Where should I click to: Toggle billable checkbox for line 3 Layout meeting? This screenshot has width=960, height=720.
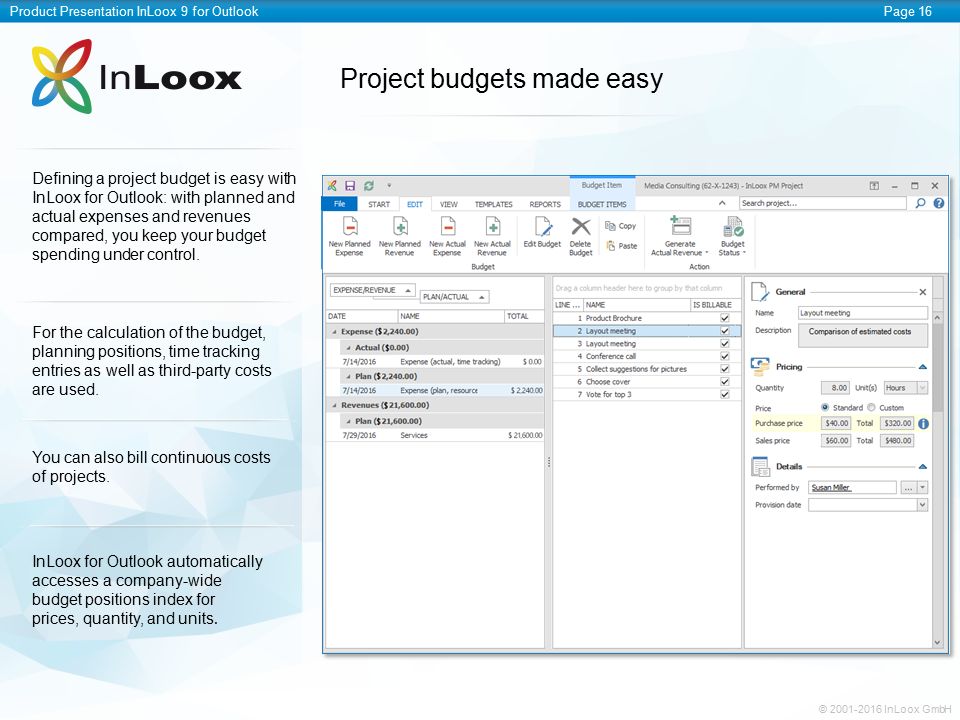(x=725, y=344)
